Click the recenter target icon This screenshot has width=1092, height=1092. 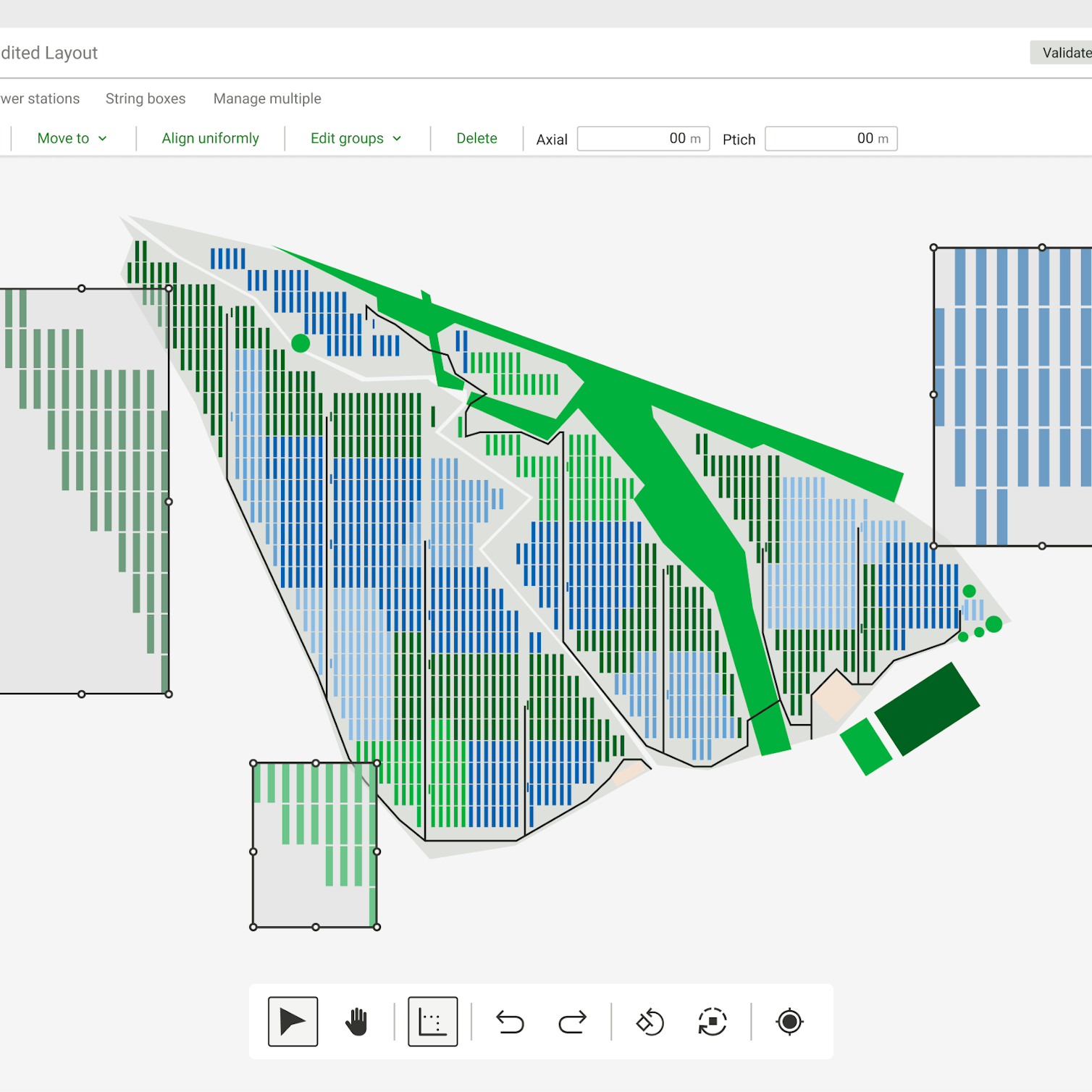789,1022
